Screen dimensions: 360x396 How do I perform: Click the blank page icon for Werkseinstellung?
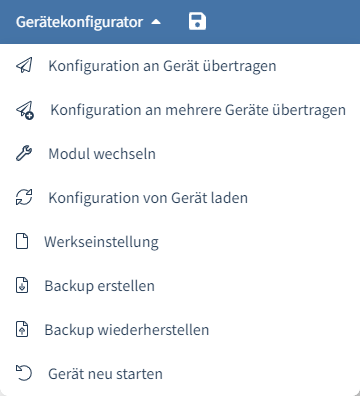pyautogui.click(x=22, y=241)
